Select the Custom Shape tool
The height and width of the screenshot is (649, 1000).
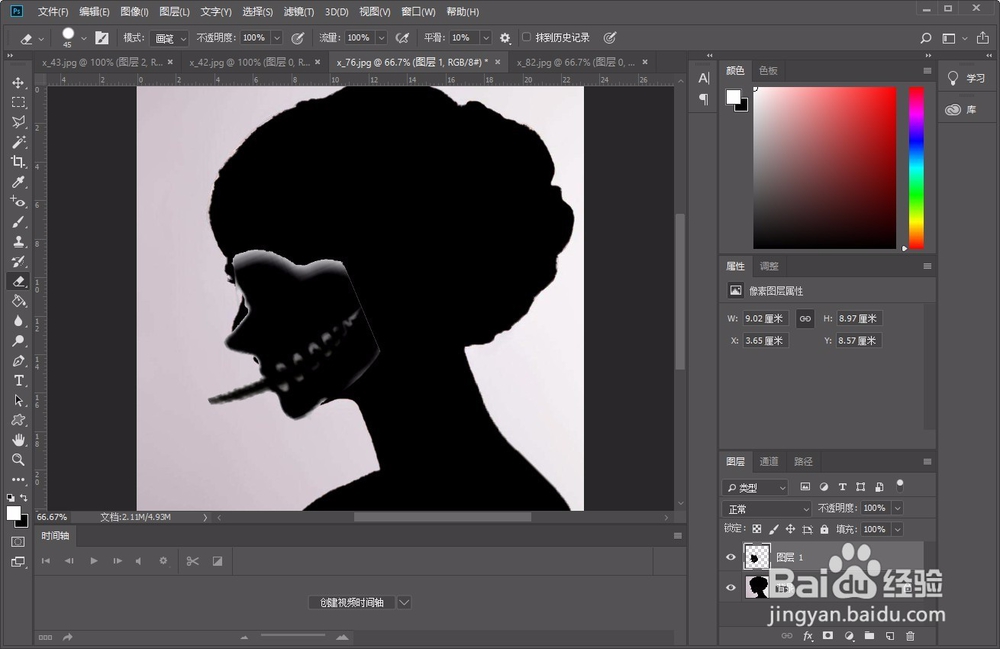click(x=18, y=420)
